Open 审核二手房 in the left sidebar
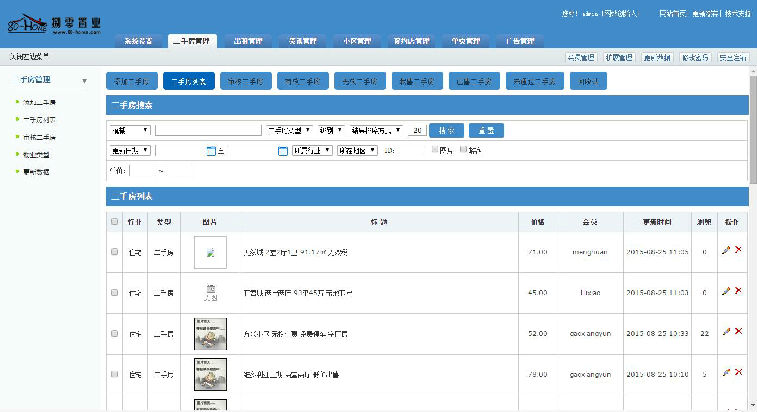 click(x=39, y=137)
